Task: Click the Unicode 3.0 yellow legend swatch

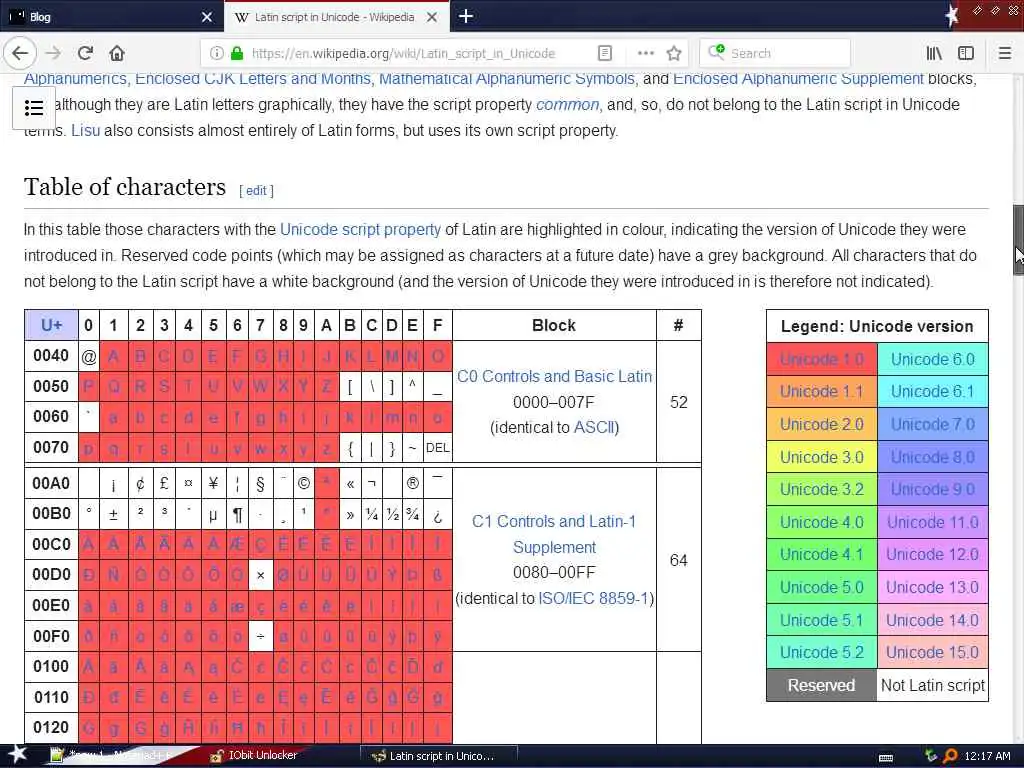Action: coord(822,457)
